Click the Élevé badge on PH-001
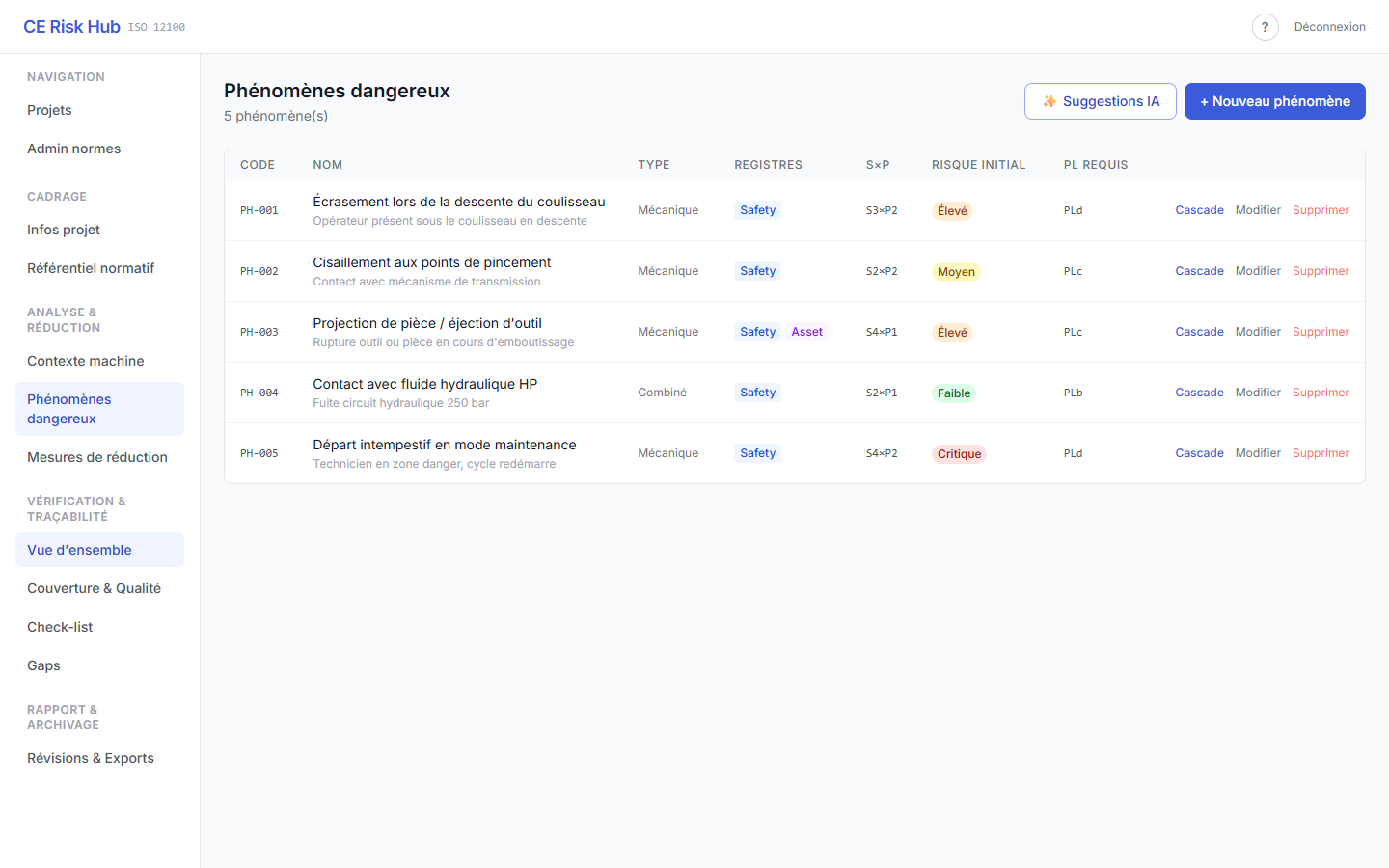The image size is (1389, 868). tap(952, 211)
